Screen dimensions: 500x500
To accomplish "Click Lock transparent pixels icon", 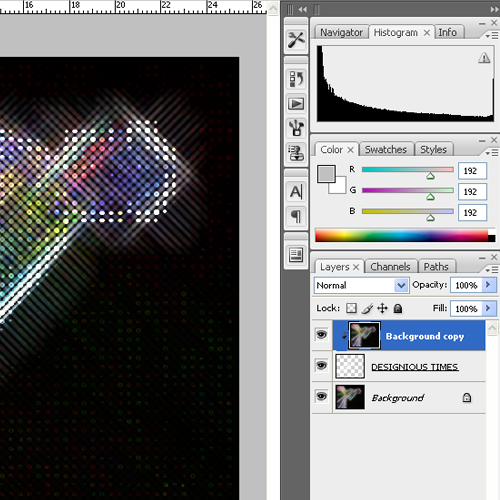I will pos(351,308).
